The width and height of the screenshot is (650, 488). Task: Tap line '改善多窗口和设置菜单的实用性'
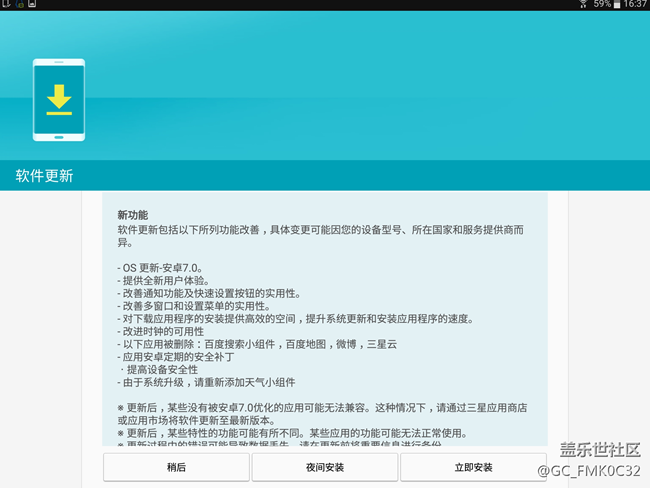tap(194, 306)
